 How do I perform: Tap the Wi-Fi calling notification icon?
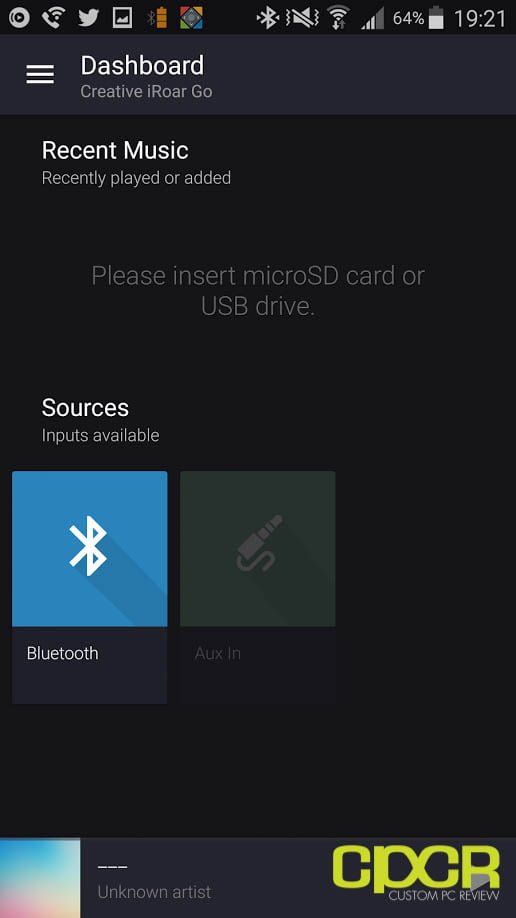pos(53,18)
